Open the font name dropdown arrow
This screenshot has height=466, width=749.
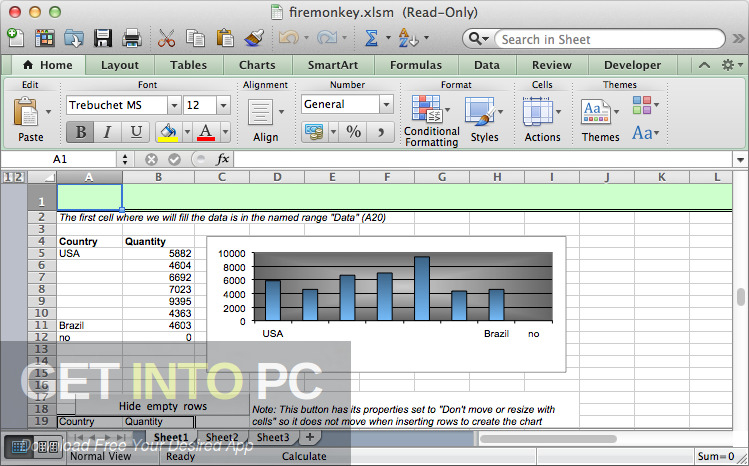174,105
